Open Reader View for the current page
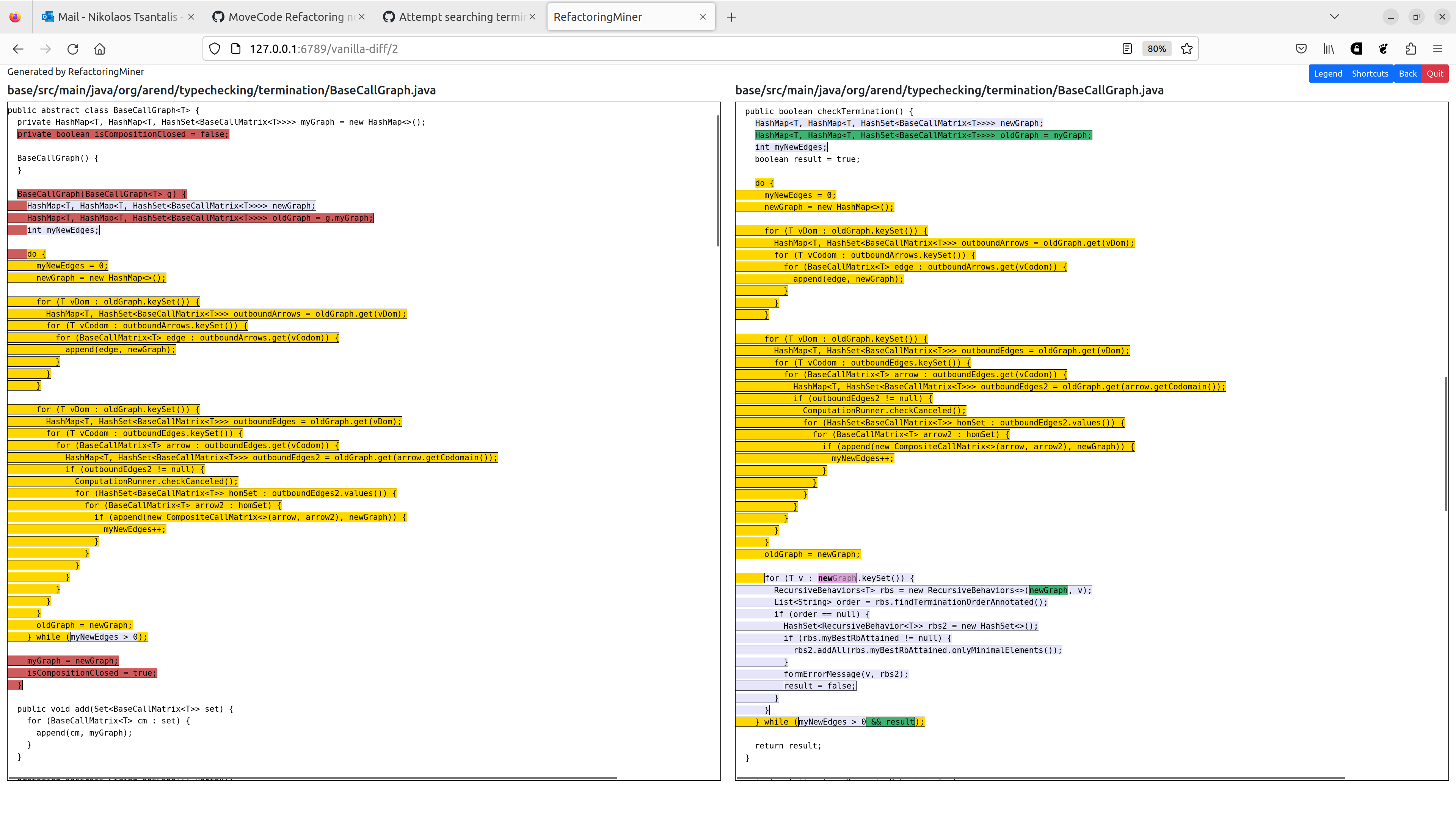 coord(1127,49)
